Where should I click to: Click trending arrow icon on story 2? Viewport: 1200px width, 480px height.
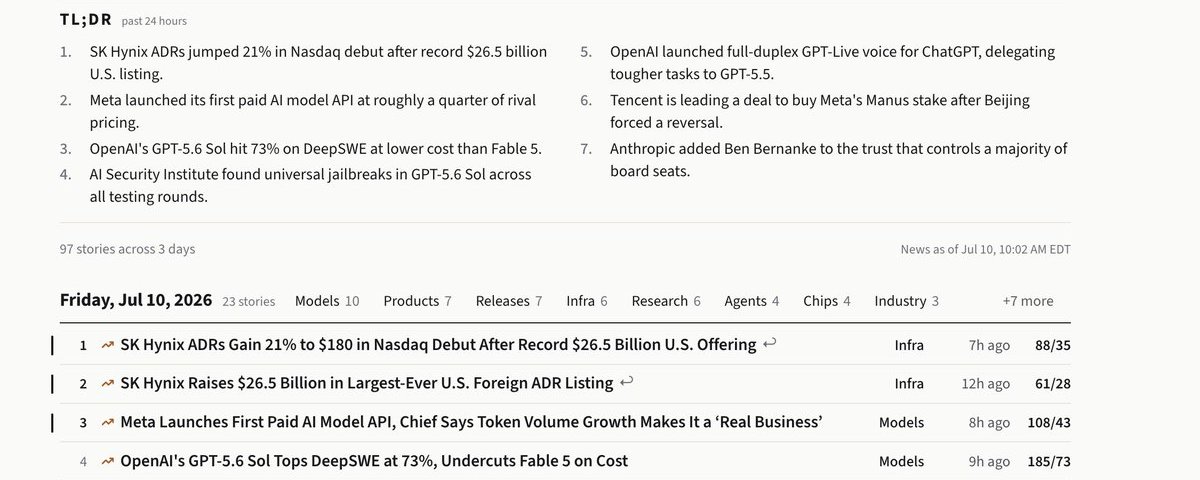(107, 383)
